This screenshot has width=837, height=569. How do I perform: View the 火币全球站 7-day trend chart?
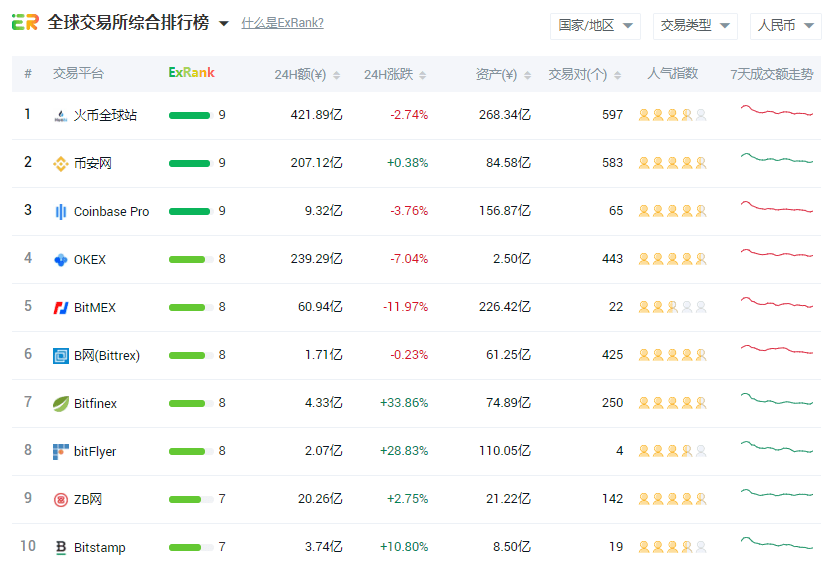[x=777, y=110]
